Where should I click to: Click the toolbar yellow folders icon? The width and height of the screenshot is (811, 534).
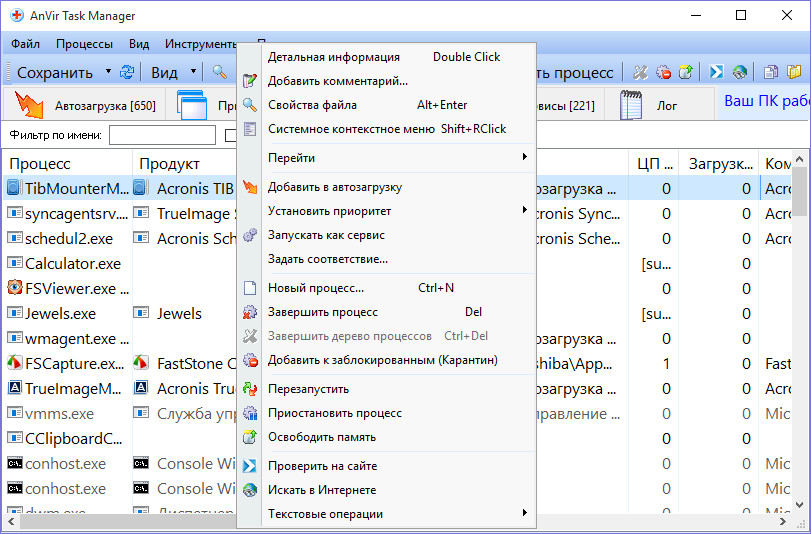794,72
